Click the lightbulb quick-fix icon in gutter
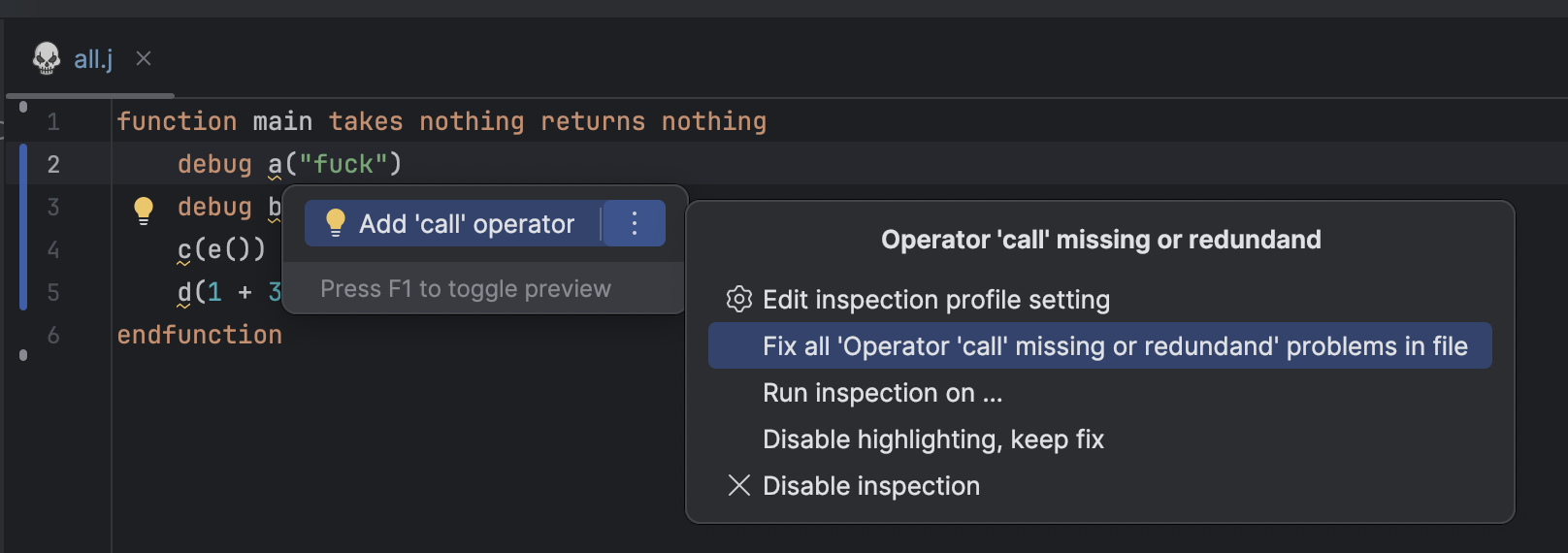Viewport: 1568px width, 553px height. pyautogui.click(x=144, y=210)
